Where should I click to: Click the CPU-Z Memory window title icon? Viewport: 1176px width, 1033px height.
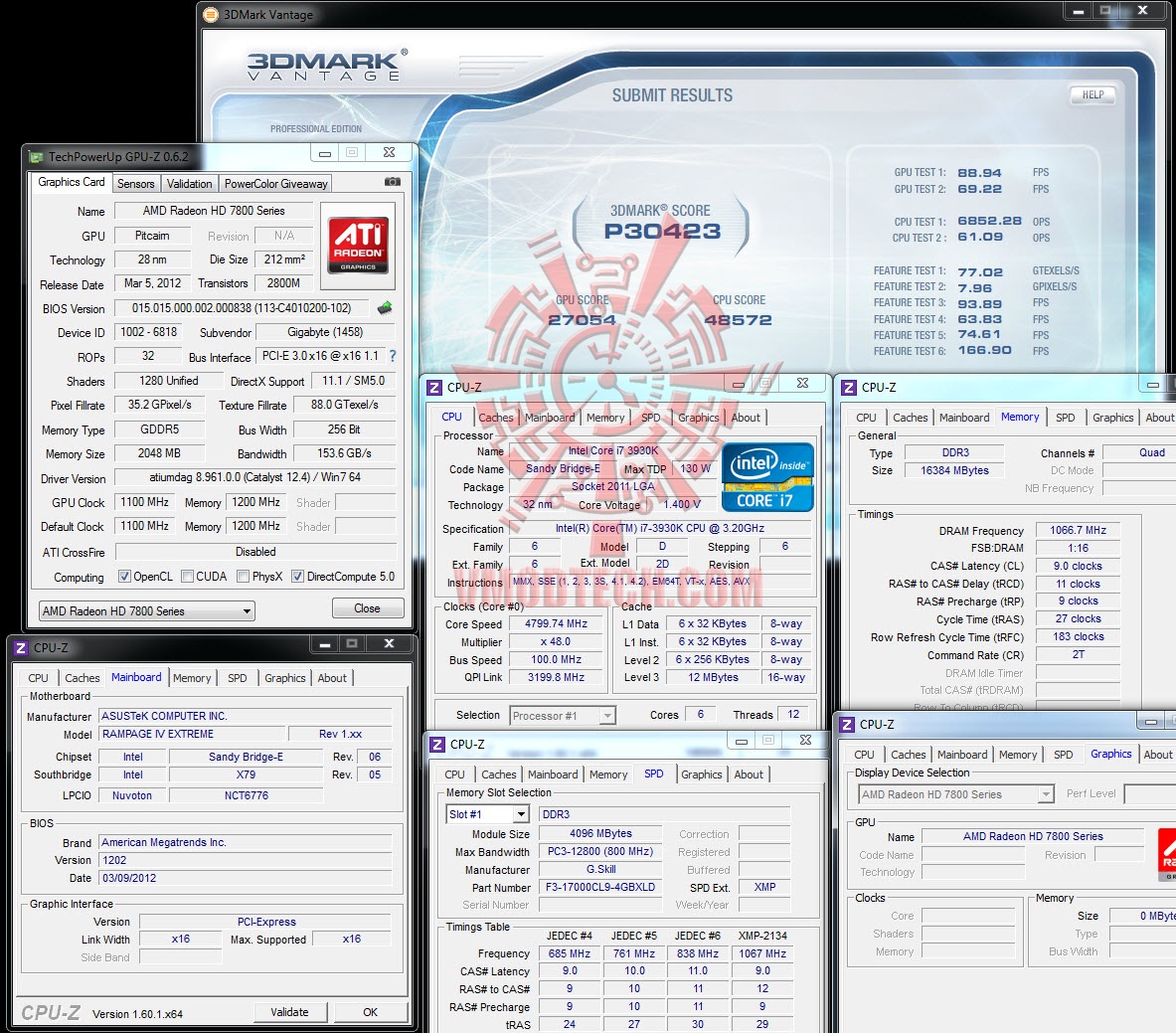pyautogui.click(x=848, y=387)
